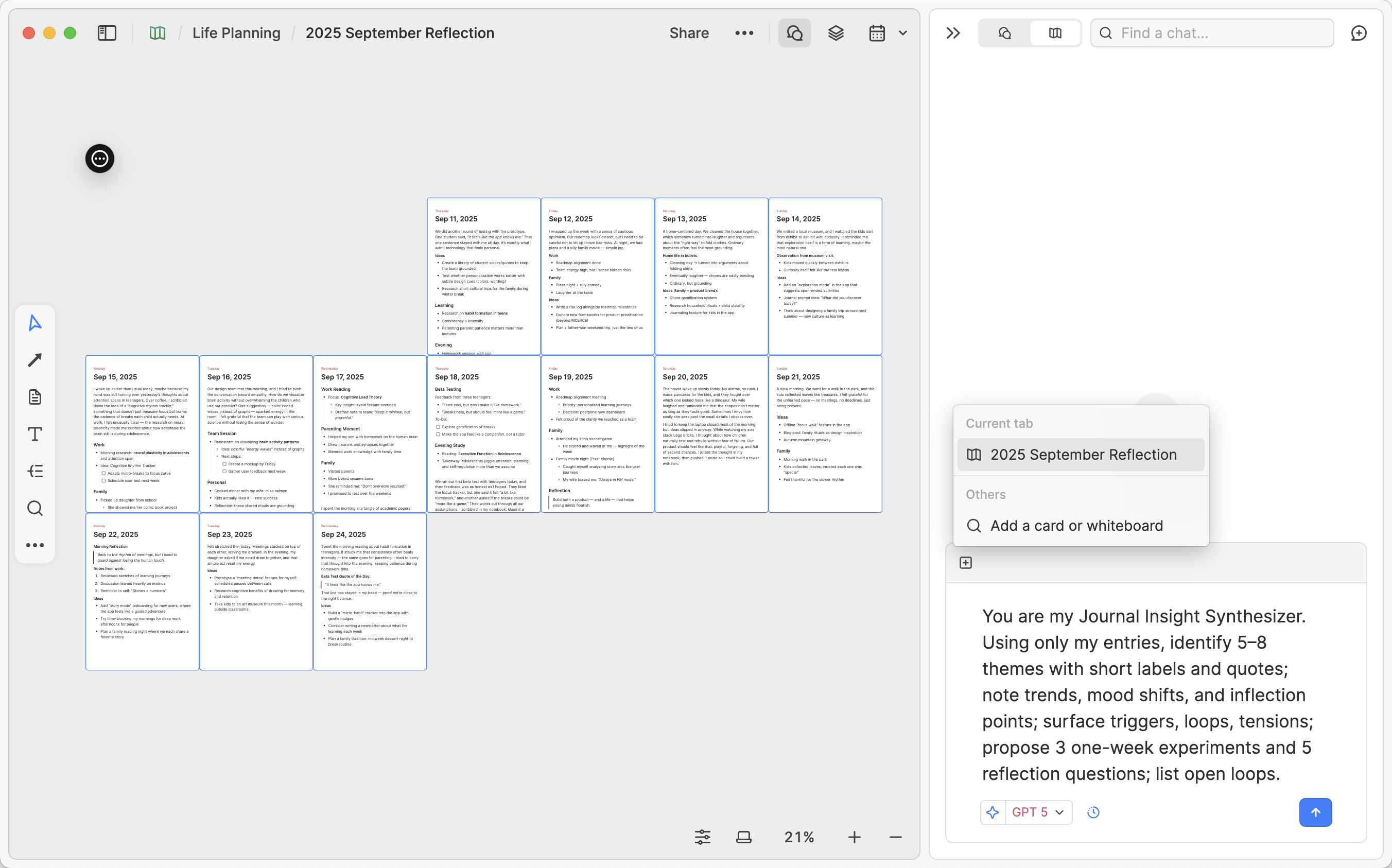The height and width of the screenshot is (868, 1392).
Task: Select the Text tool
Action: pyautogui.click(x=35, y=434)
